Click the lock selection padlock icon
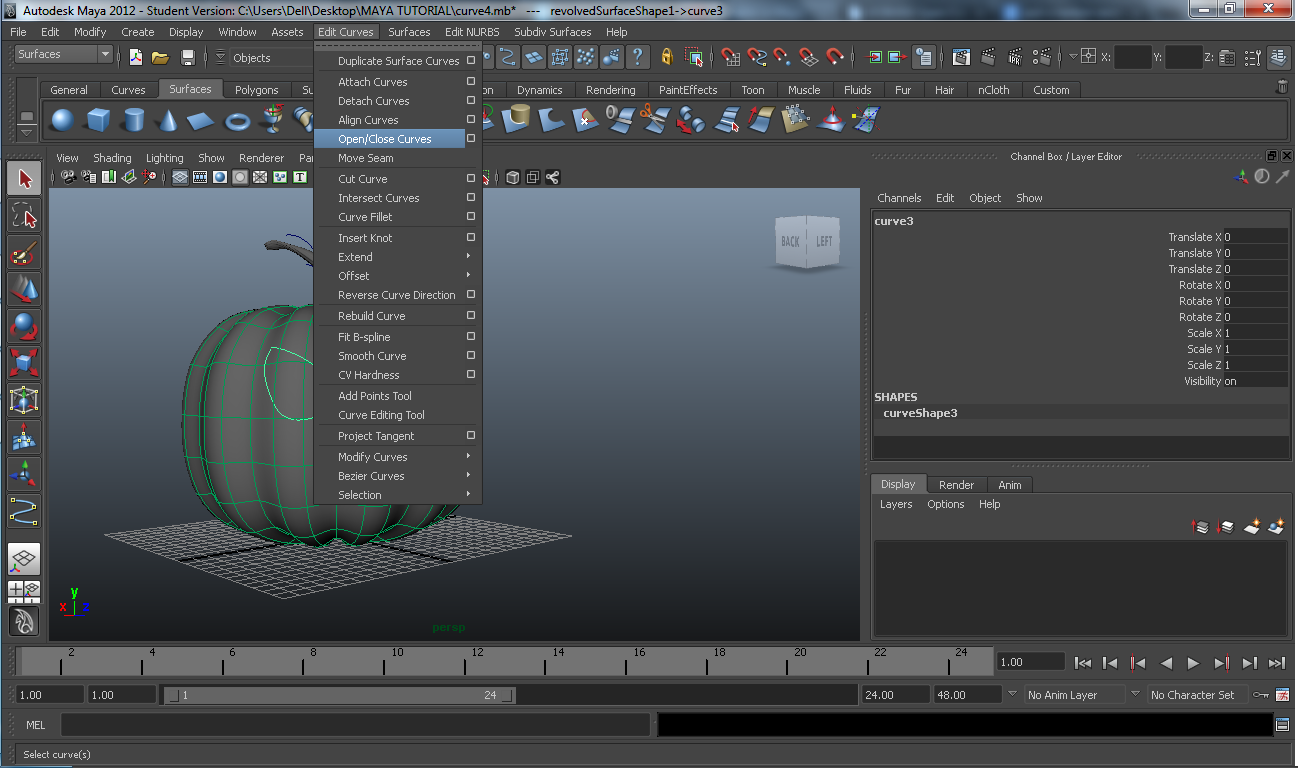 point(667,58)
